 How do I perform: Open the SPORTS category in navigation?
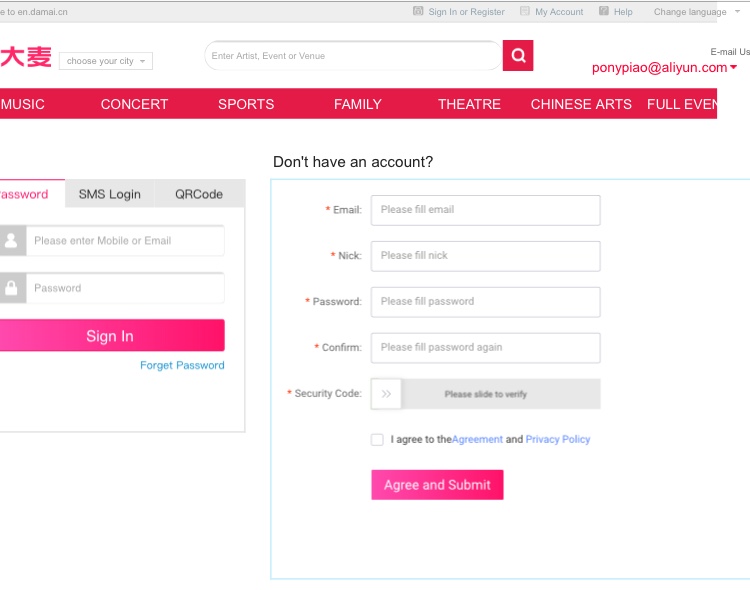246,104
